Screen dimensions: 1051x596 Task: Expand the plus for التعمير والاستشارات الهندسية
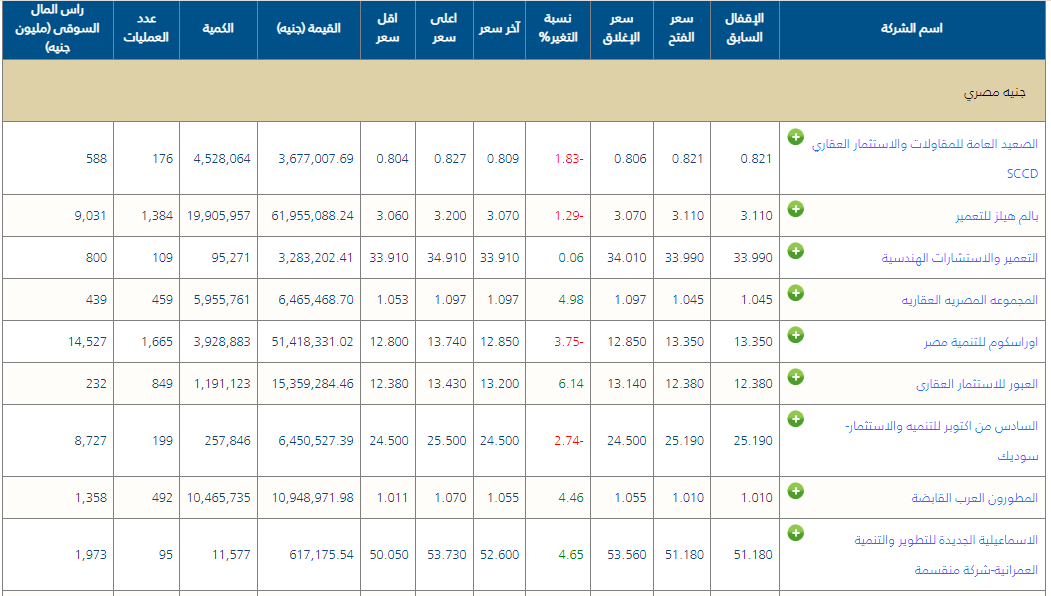pyautogui.click(x=795, y=251)
